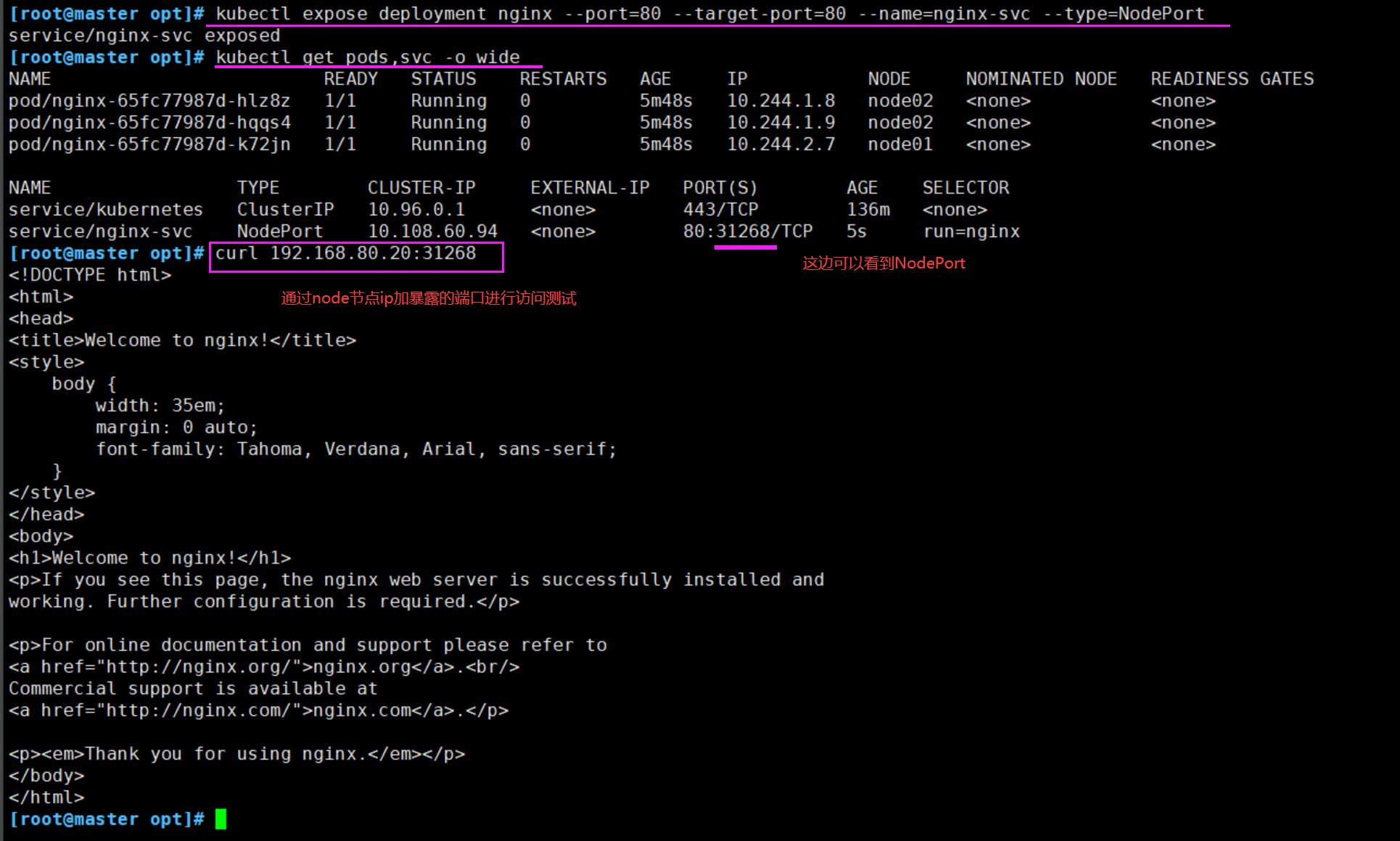Image resolution: width=1400 pixels, height=841 pixels.
Task: Click the port mapping 80:31268/TCP
Action: pos(748,231)
